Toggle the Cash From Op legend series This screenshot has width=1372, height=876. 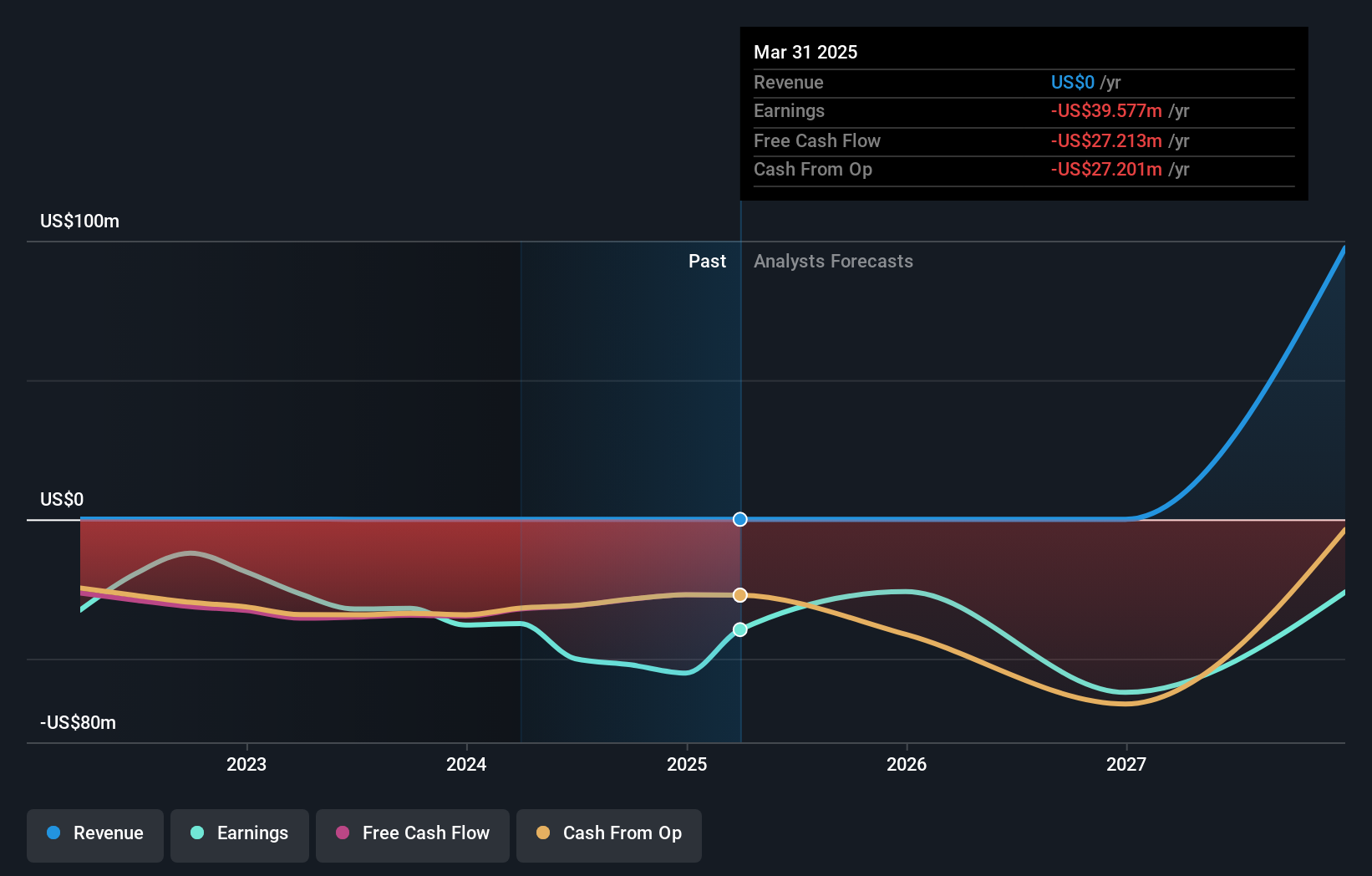[609, 835]
